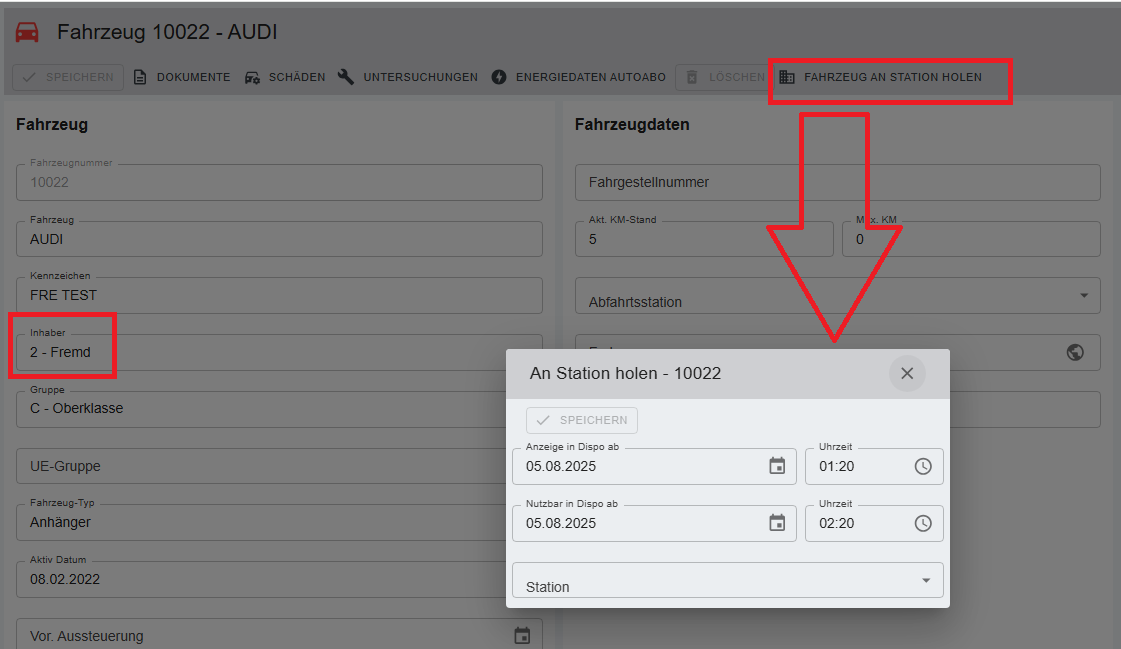
Task: Click the Akt. KM-Stand input field
Action: tap(703, 240)
